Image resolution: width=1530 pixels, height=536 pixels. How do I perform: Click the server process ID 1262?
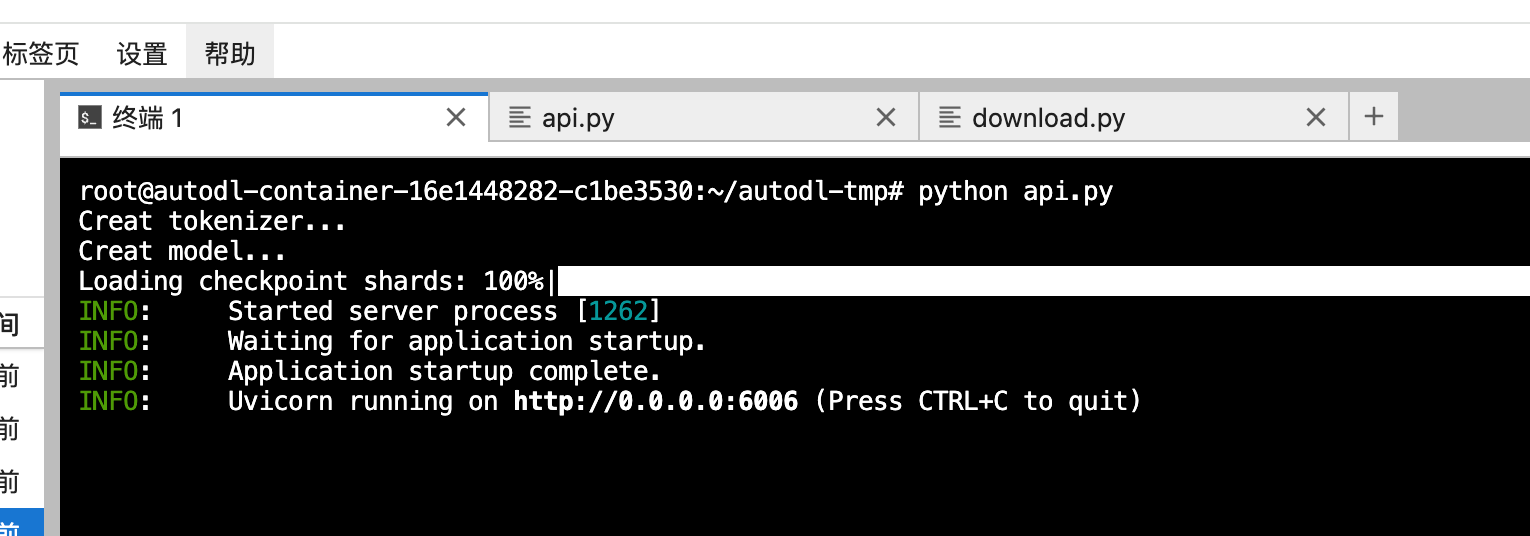(619, 312)
